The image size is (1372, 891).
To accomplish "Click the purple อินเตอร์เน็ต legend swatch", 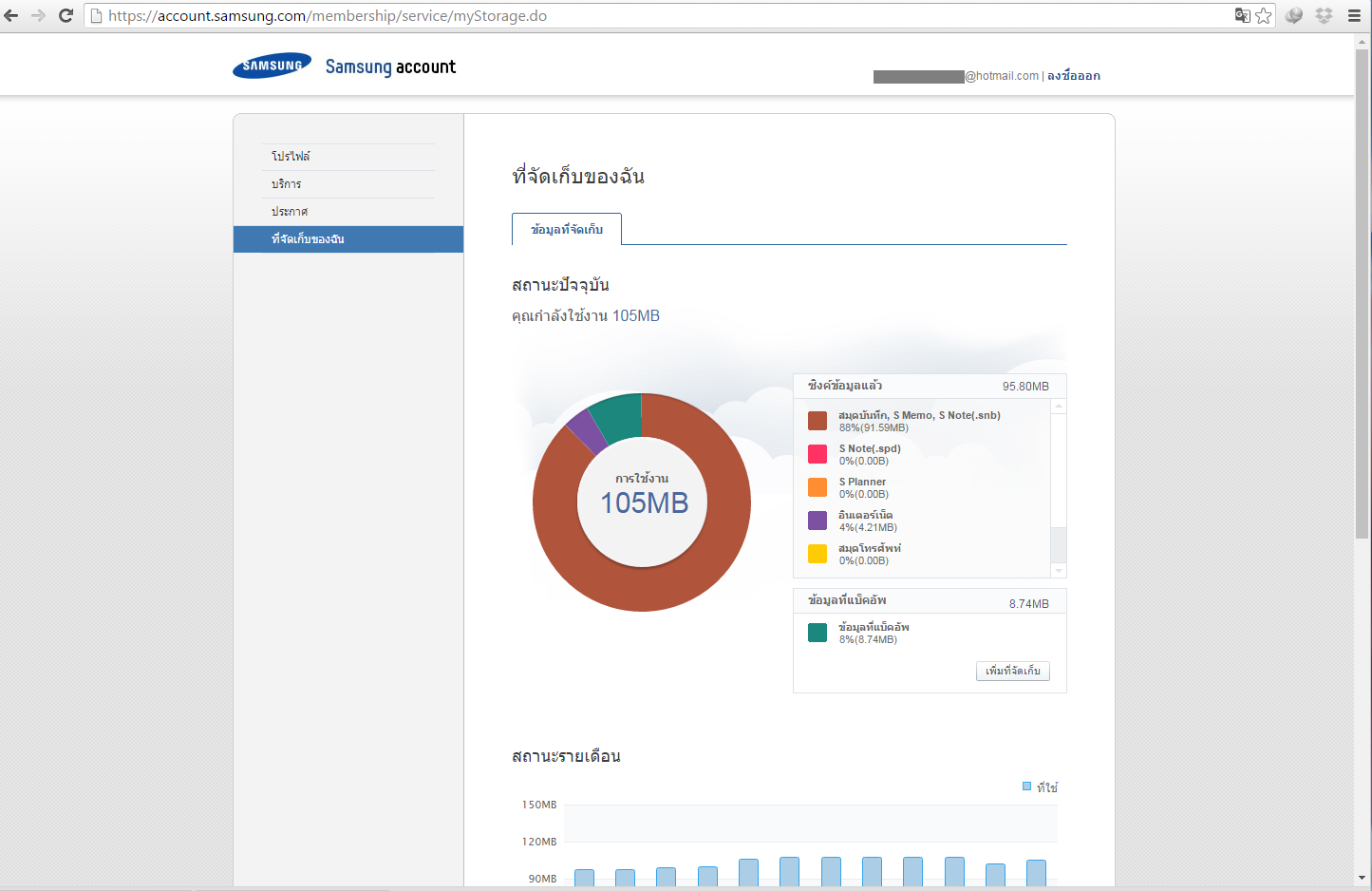I will pos(818,521).
